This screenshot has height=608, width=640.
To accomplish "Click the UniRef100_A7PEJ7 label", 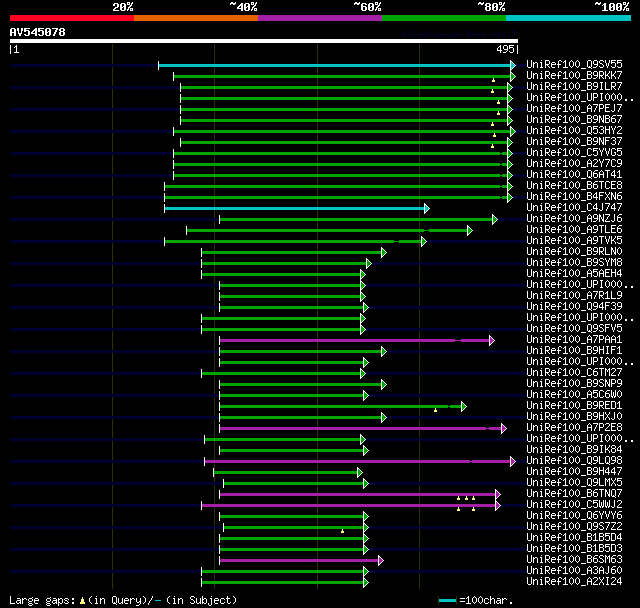I will 574,109.
